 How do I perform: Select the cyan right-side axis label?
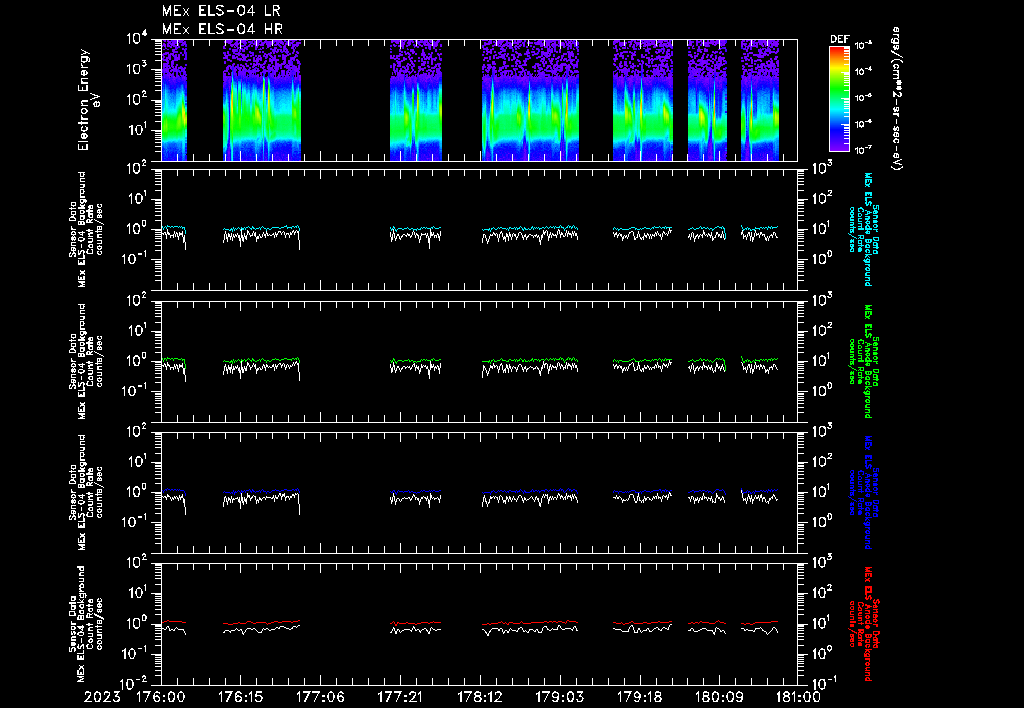pos(863,229)
